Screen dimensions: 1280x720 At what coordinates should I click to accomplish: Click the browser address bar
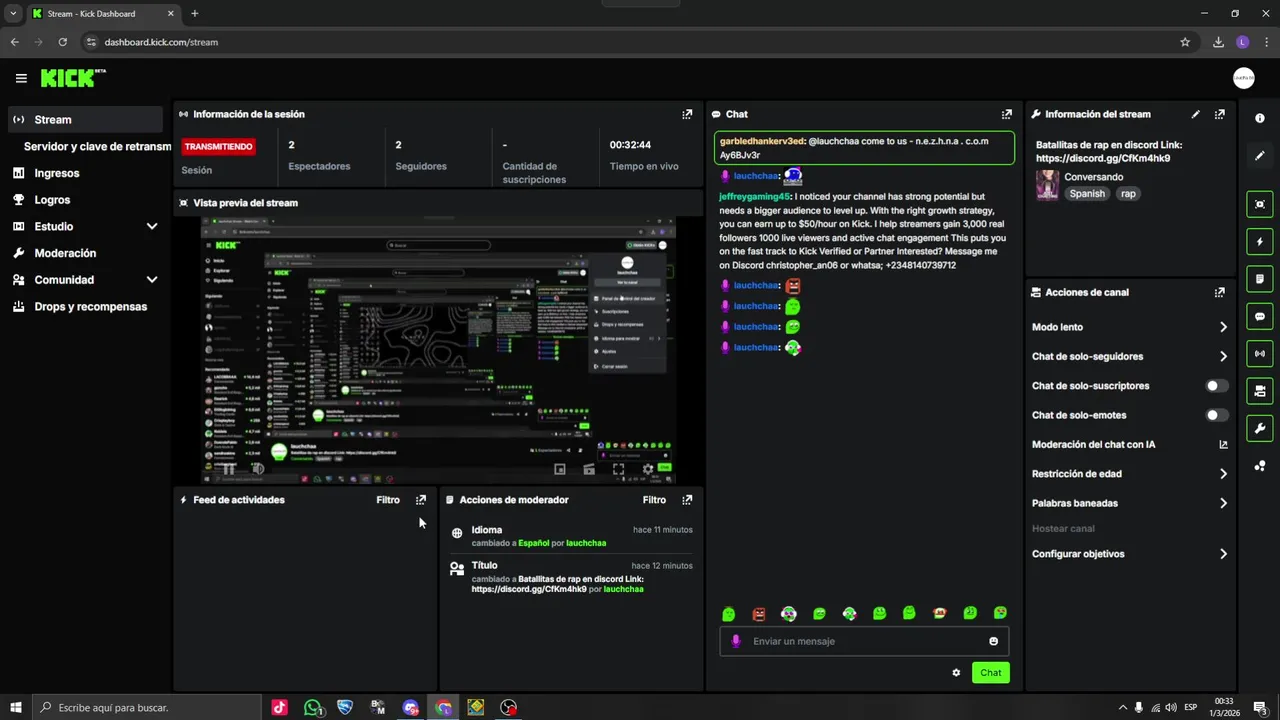630,42
